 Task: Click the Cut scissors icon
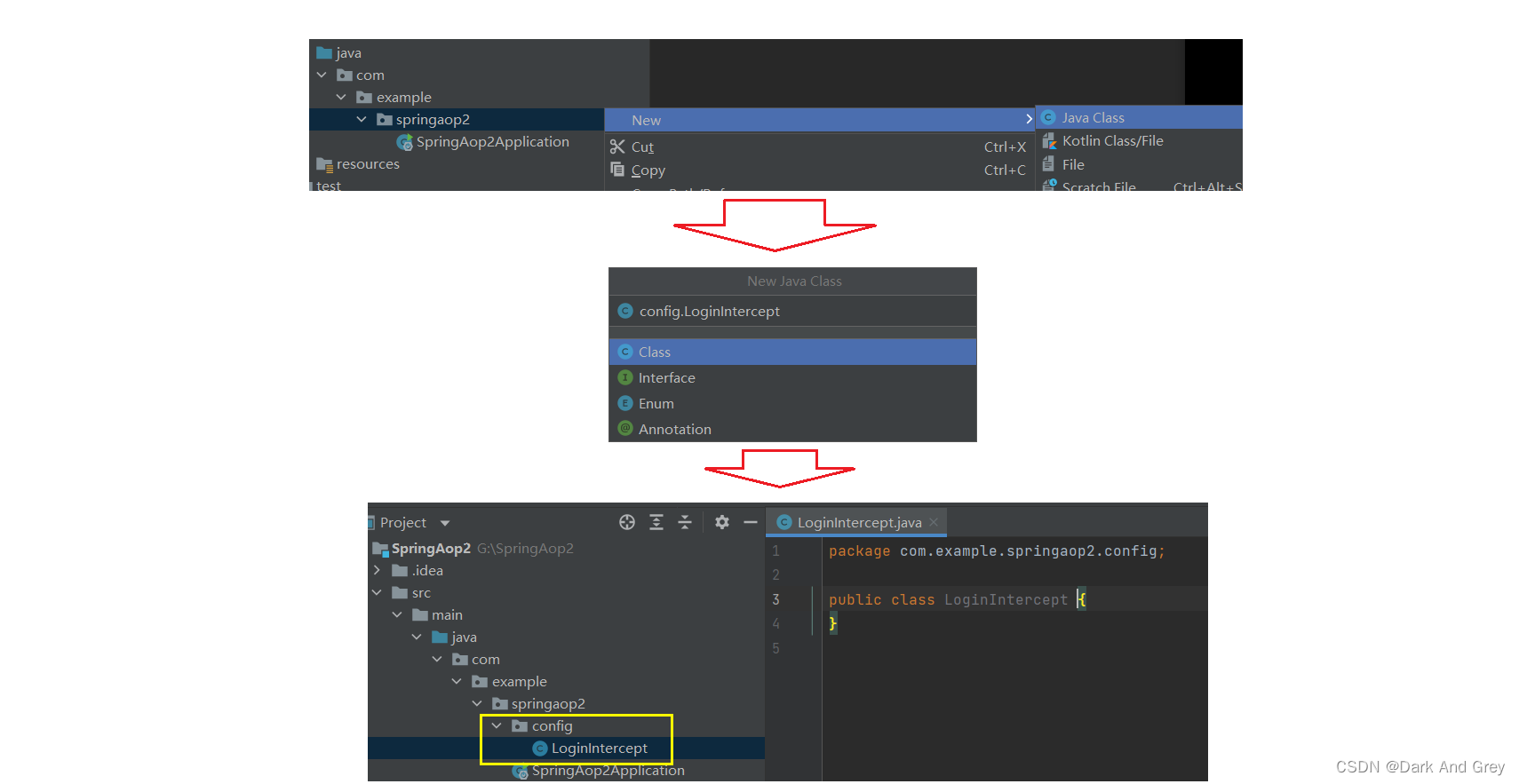[617, 147]
